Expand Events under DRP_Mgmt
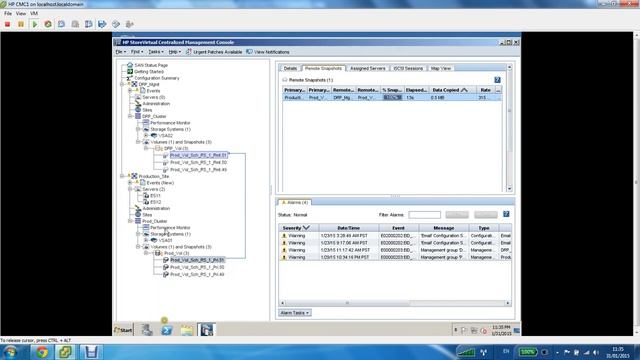The width and height of the screenshot is (640, 360). [x=130, y=91]
